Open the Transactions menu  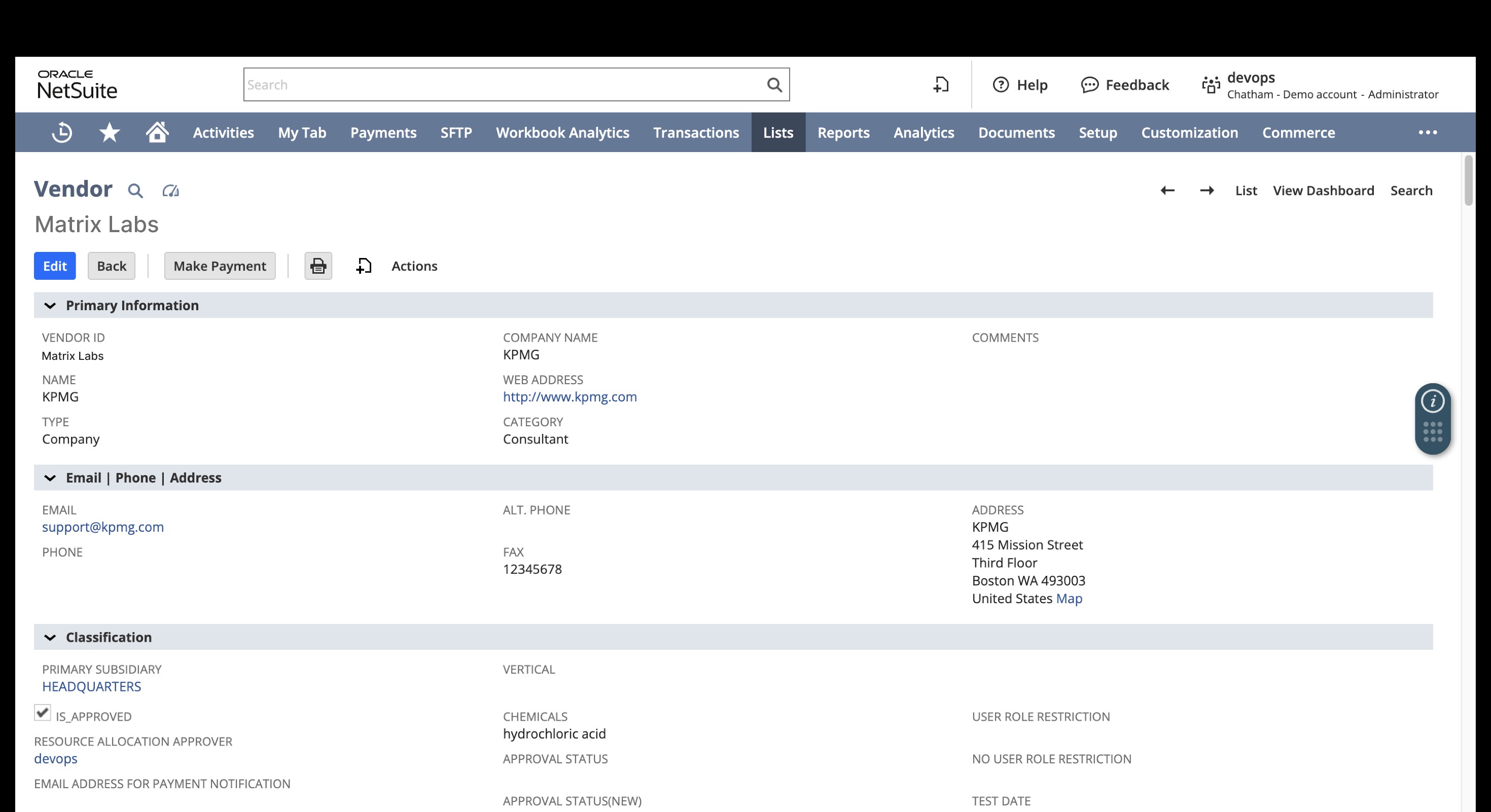[x=696, y=132]
